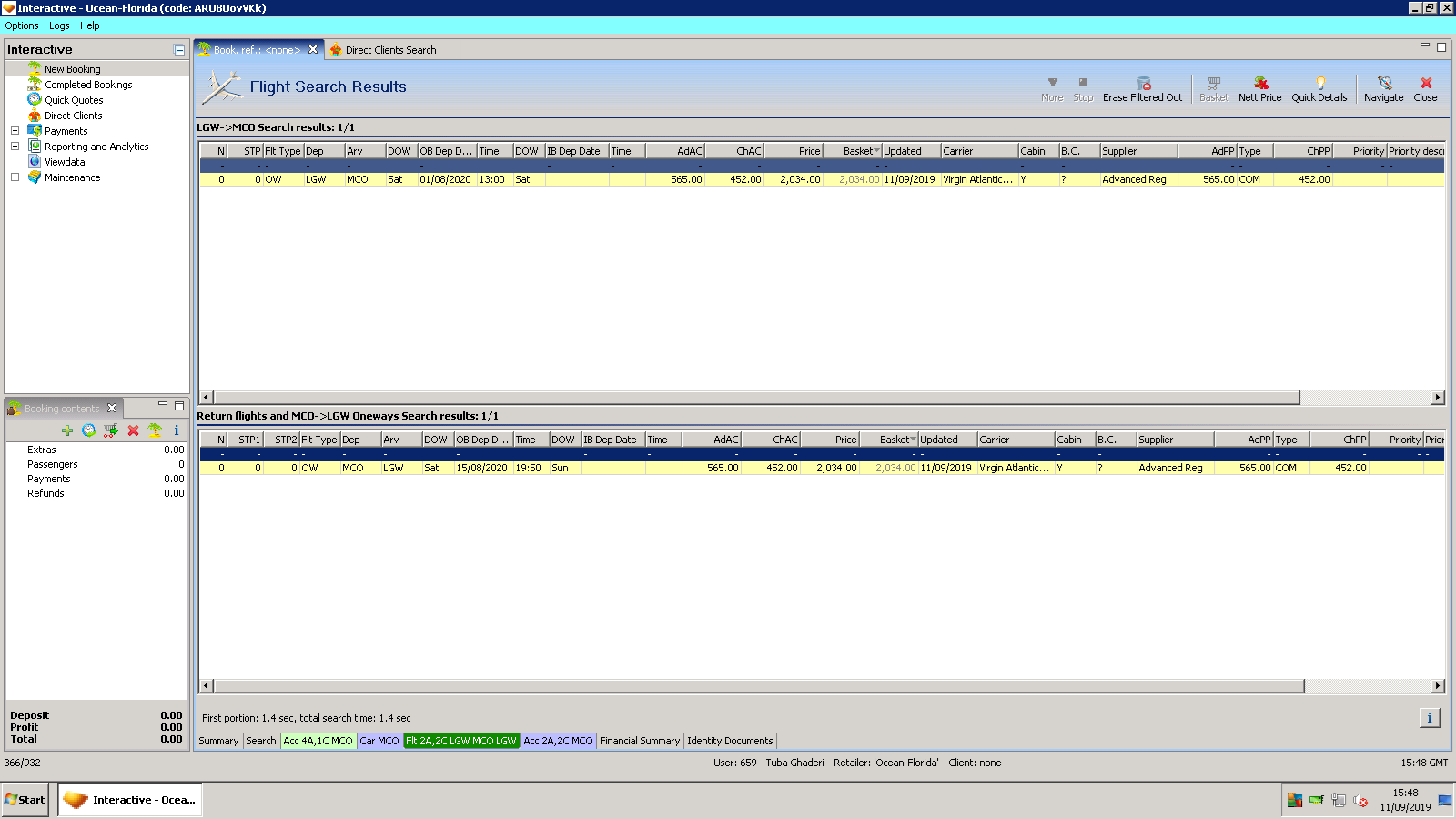
Task: Open the Logs menu
Action: tap(59, 25)
